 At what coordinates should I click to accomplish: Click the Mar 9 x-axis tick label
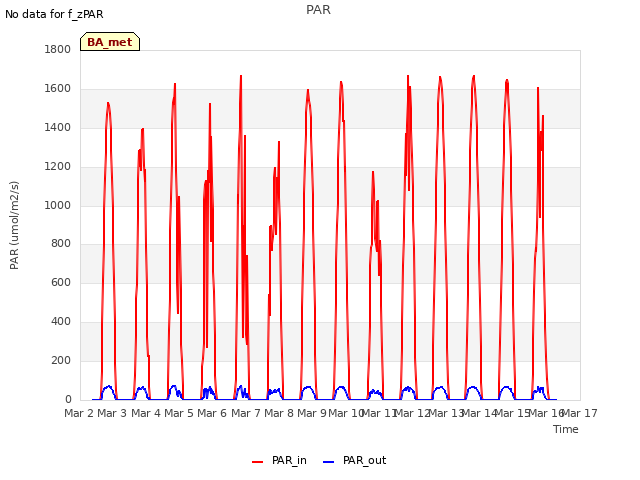pos(312,413)
